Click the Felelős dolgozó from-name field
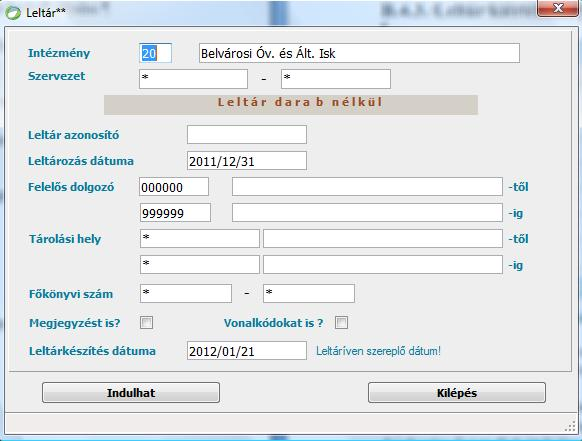 pos(367,187)
